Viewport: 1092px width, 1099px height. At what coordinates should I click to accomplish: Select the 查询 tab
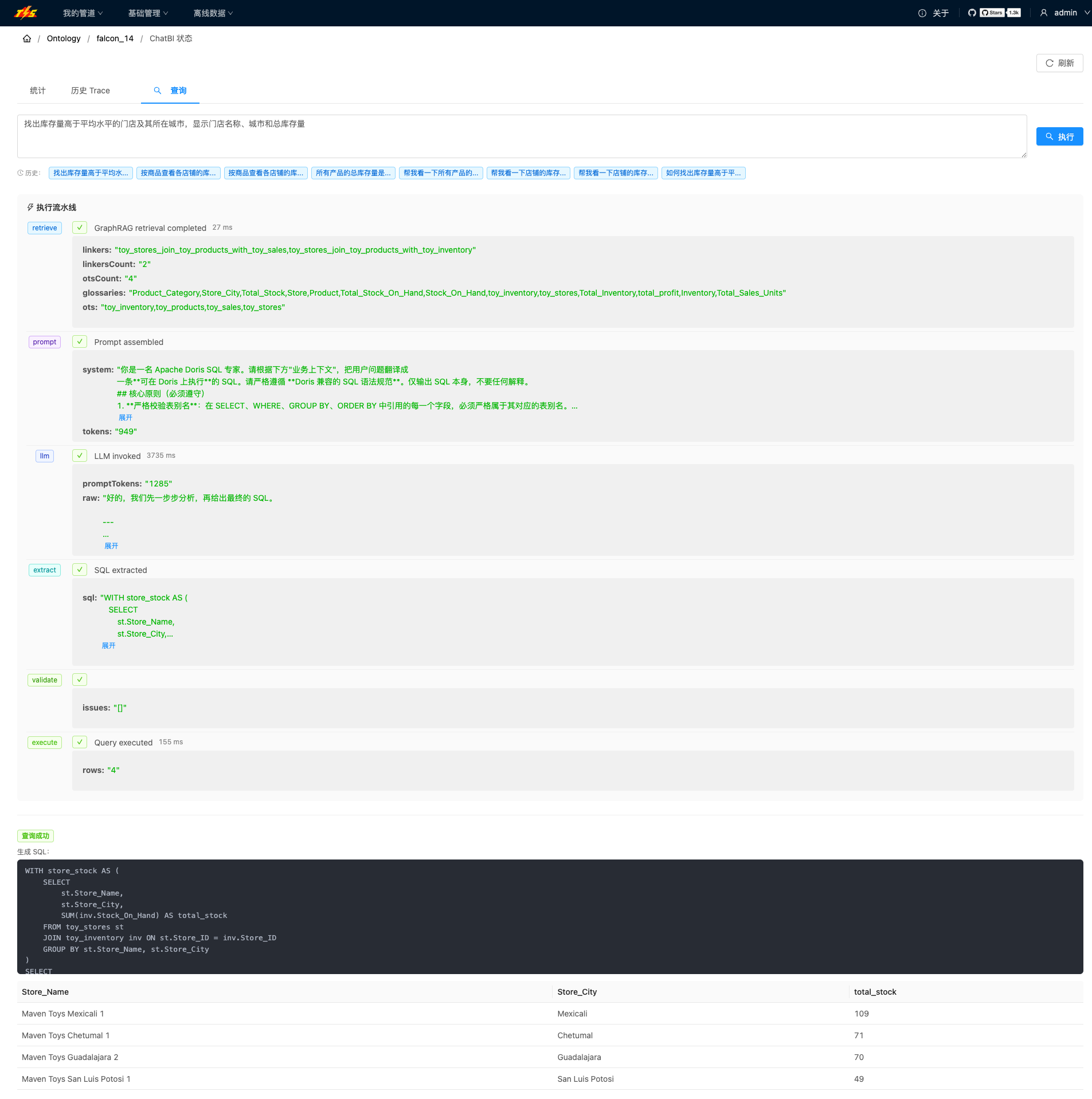170,91
